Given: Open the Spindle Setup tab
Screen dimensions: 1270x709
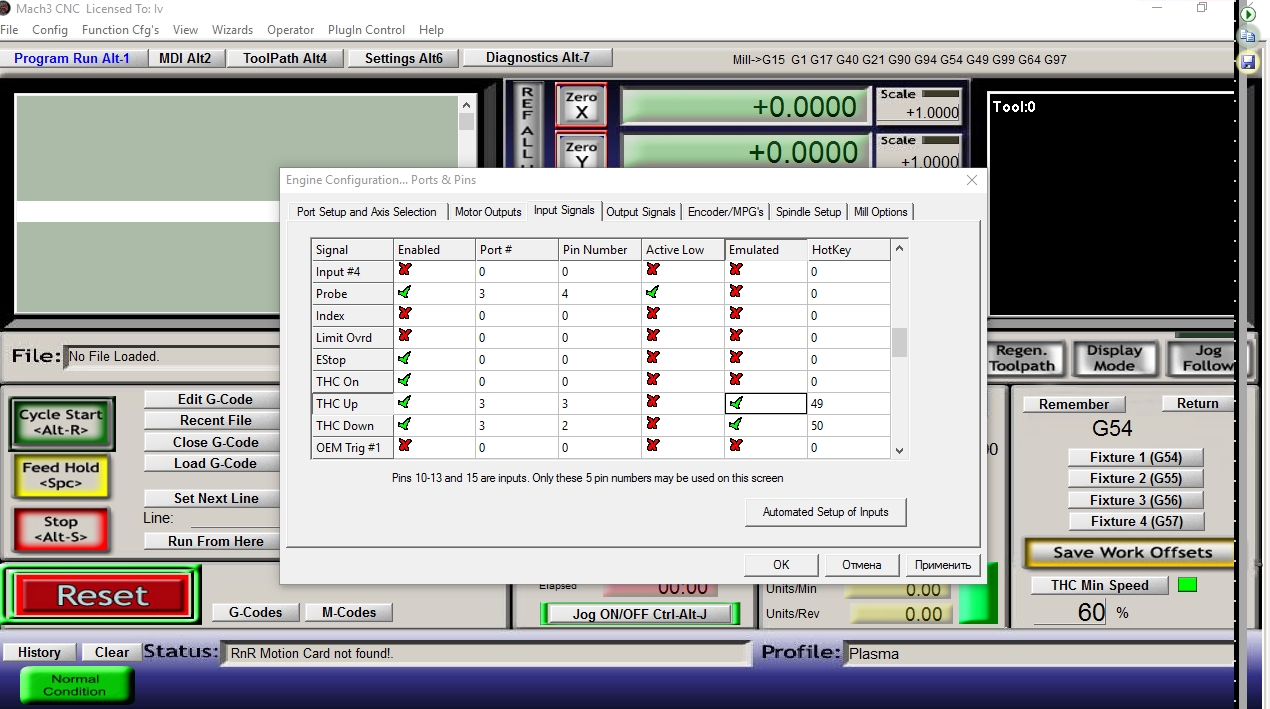Looking at the screenshot, I should [x=808, y=212].
